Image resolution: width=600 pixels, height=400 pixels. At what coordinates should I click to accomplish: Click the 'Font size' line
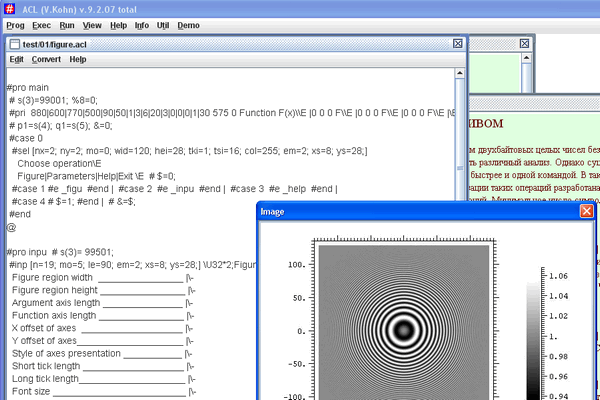click(104, 391)
